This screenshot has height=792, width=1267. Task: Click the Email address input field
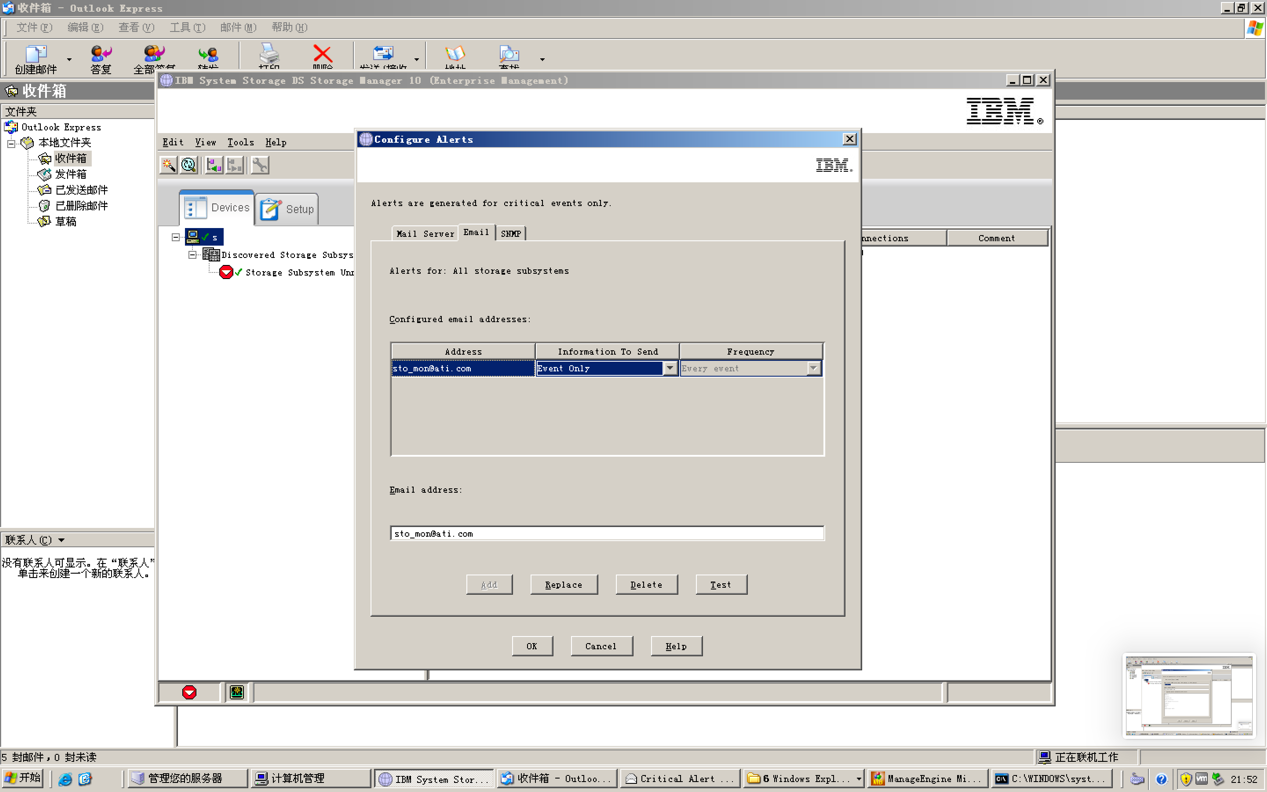click(x=606, y=534)
